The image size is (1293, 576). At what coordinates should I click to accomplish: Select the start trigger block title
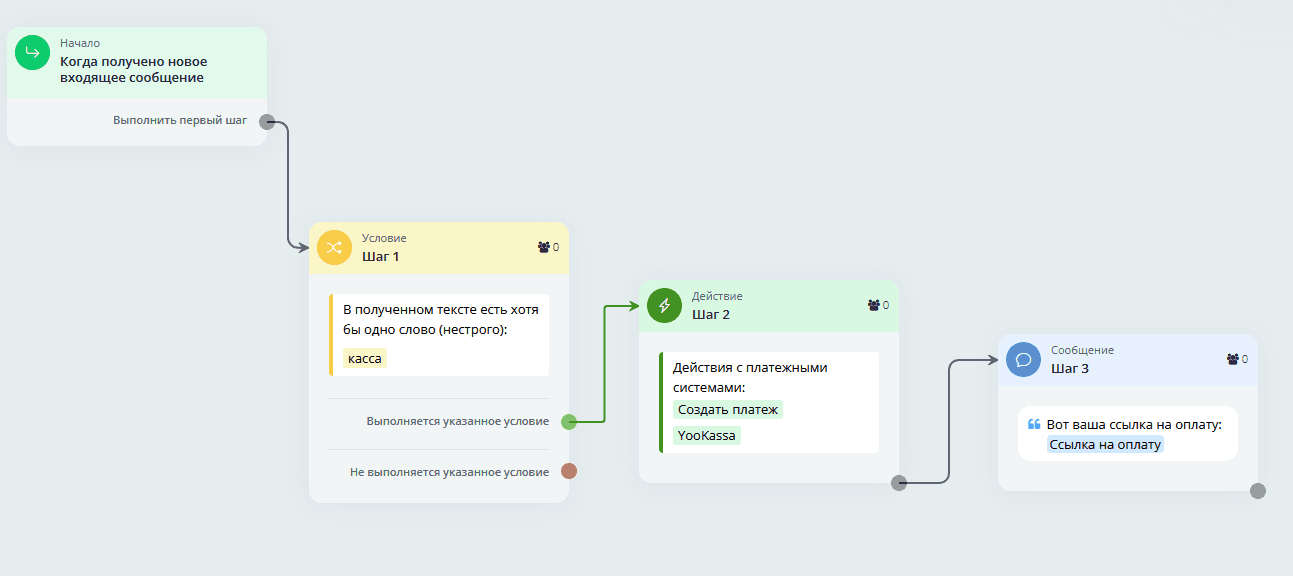click(x=133, y=69)
